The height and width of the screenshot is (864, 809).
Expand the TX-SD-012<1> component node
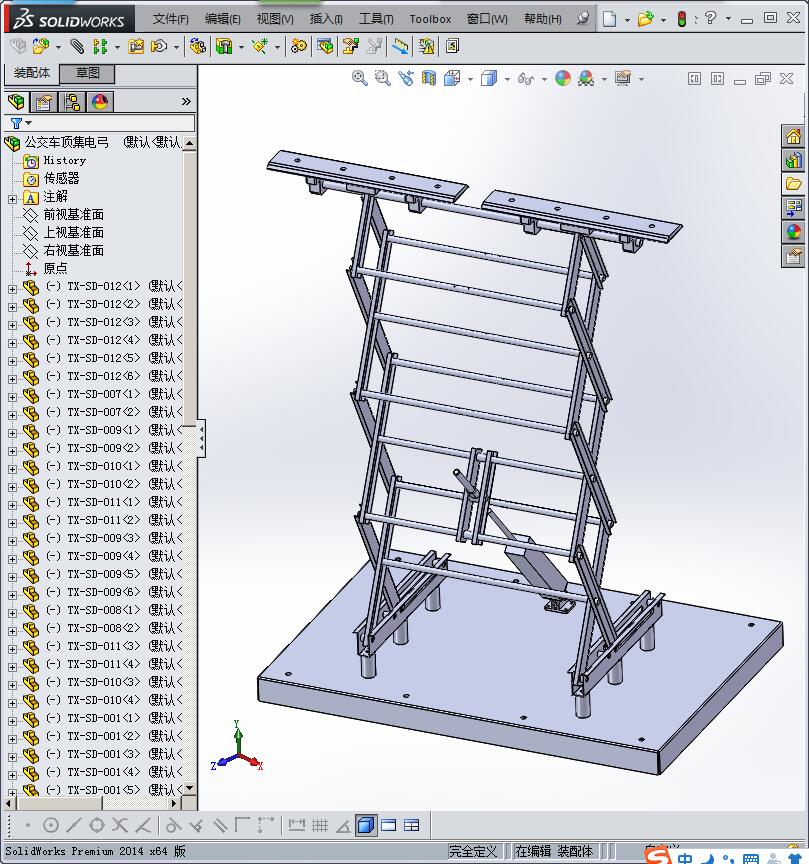(x=12, y=288)
